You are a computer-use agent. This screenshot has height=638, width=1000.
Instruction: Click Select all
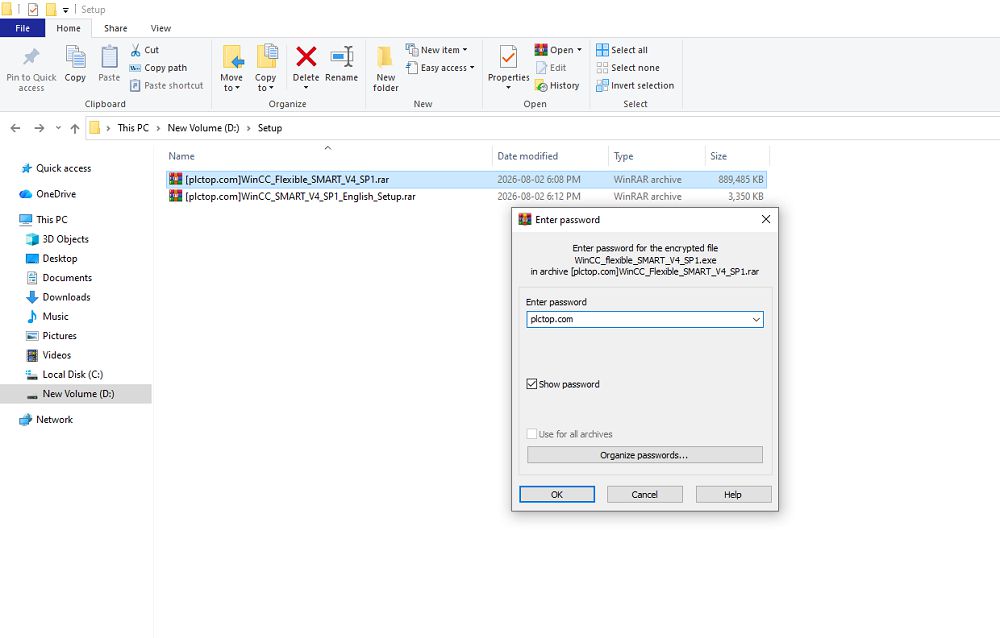pos(622,50)
